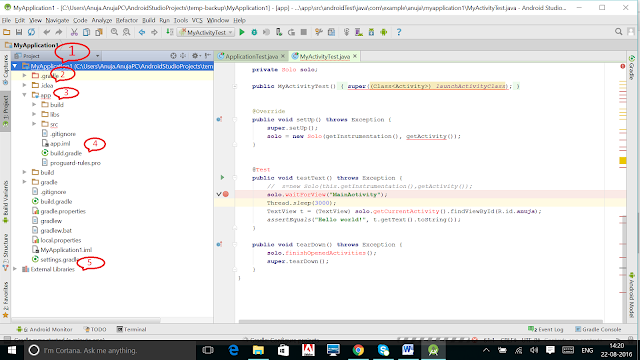Click the editor horizontal scrollbar
This screenshot has height=360, width=640.
[420, 321]
